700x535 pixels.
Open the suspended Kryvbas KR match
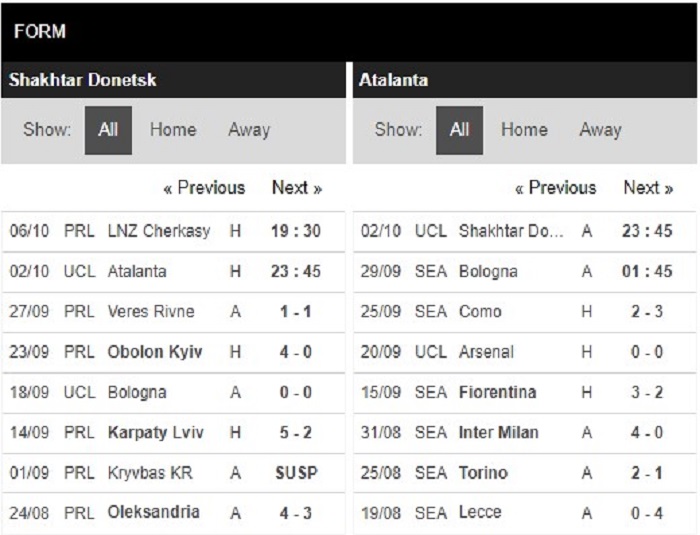[x=173, y=473]
